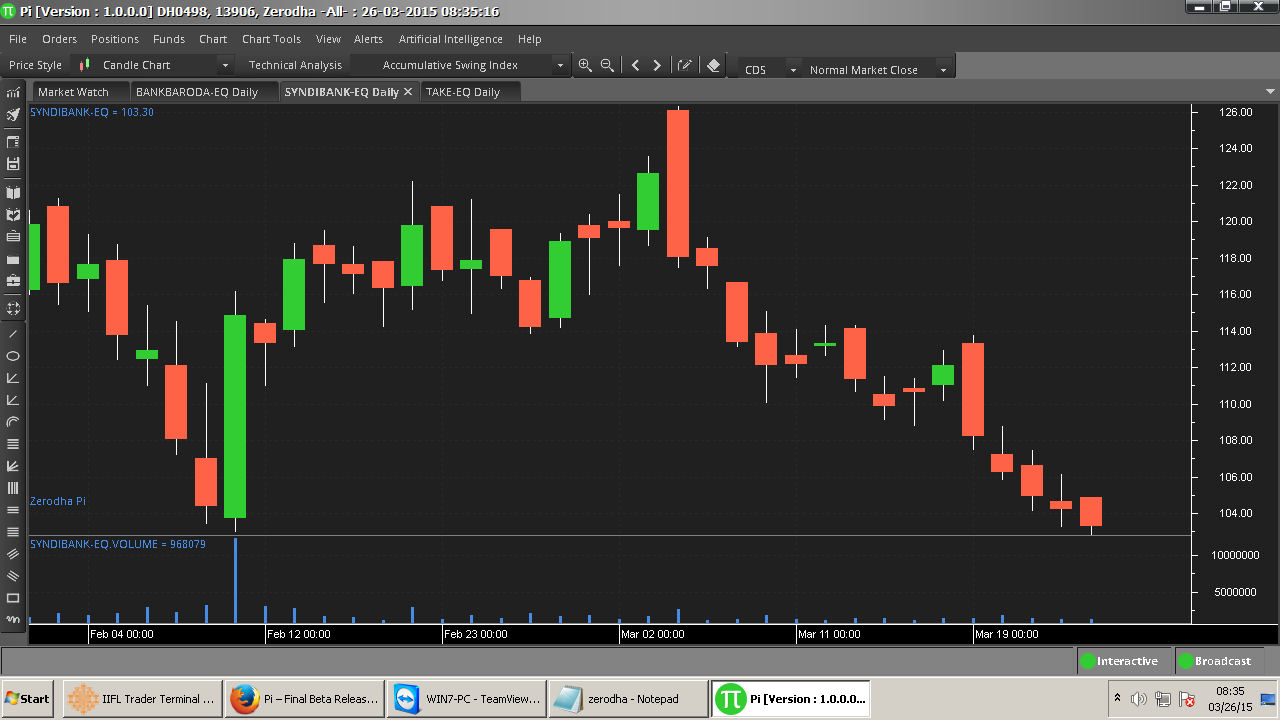This screenshot has width=1280, height=720.
Task: Click the pencil edit icon in toolbar
Action: (685, 65)
